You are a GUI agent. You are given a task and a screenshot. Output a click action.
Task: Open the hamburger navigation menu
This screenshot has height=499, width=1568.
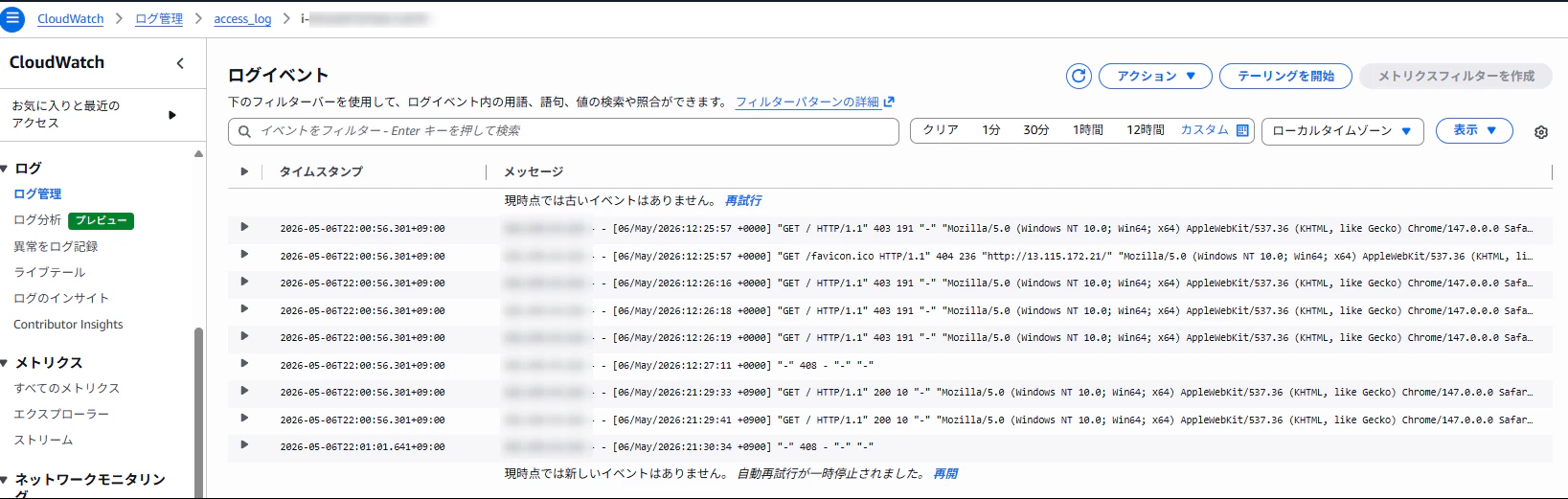(12, 18)
